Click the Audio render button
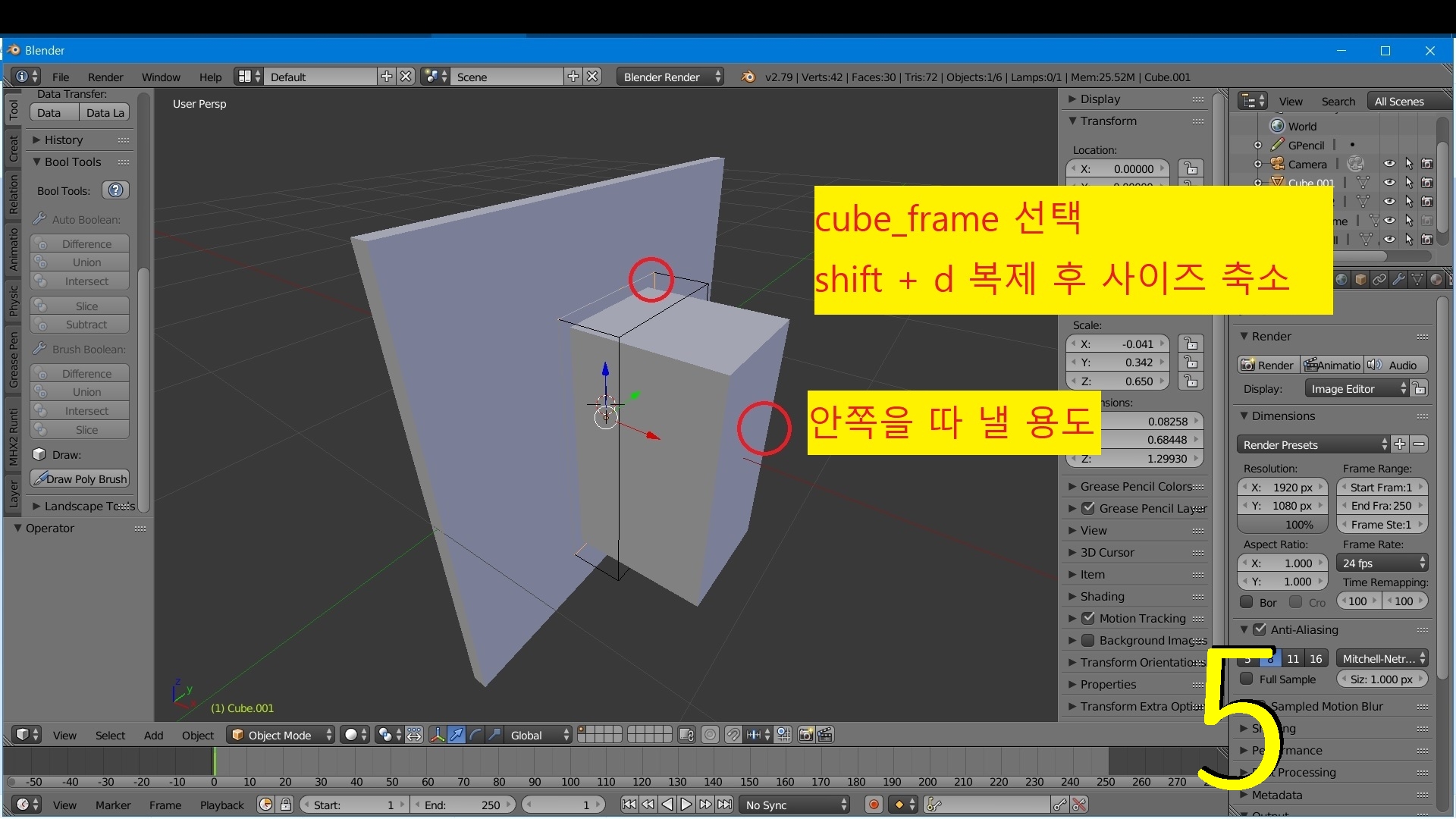 point(1396,365)
